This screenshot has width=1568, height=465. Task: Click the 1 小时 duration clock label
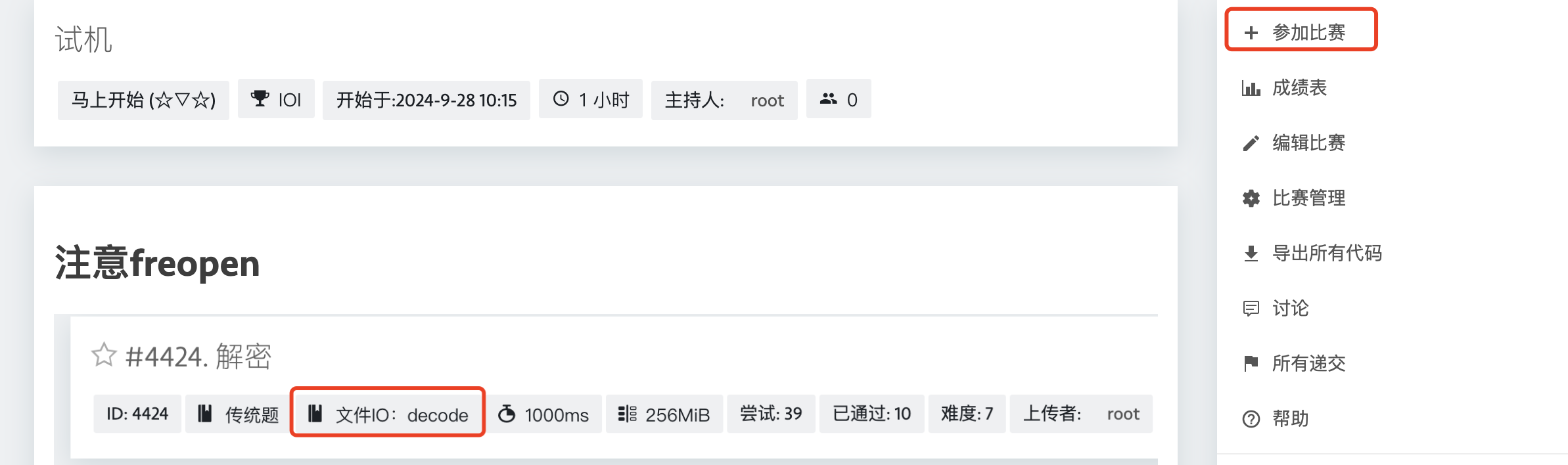(591, 99)
